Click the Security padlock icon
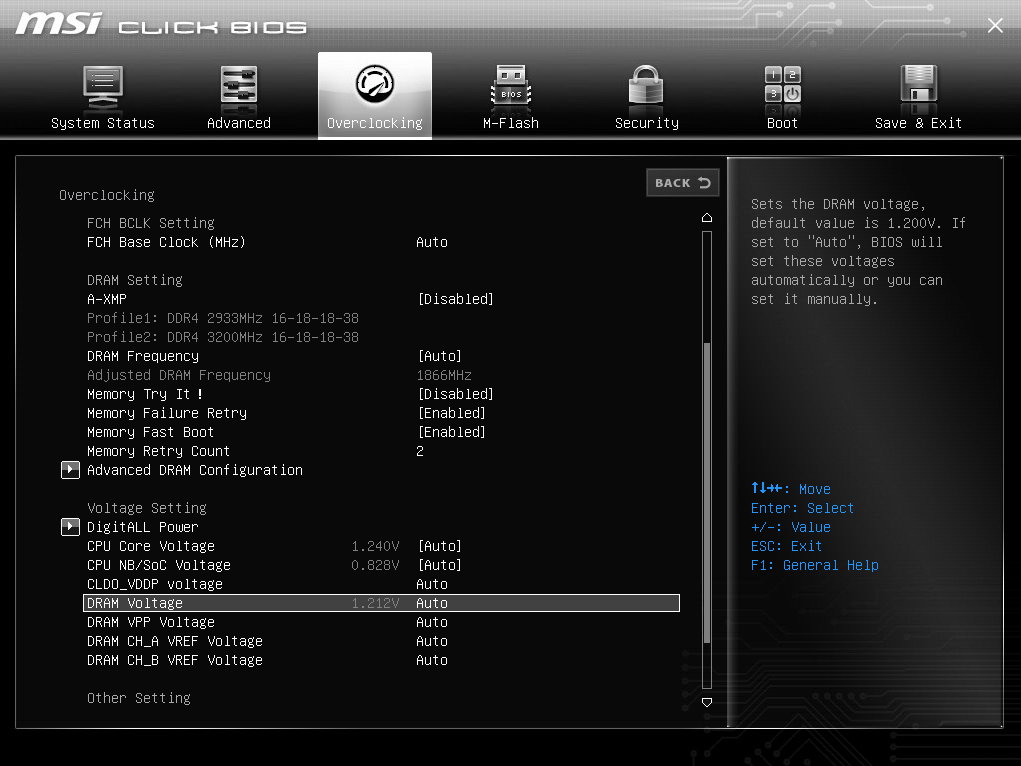Screen dimensions: 1021x766 (646, 87)
